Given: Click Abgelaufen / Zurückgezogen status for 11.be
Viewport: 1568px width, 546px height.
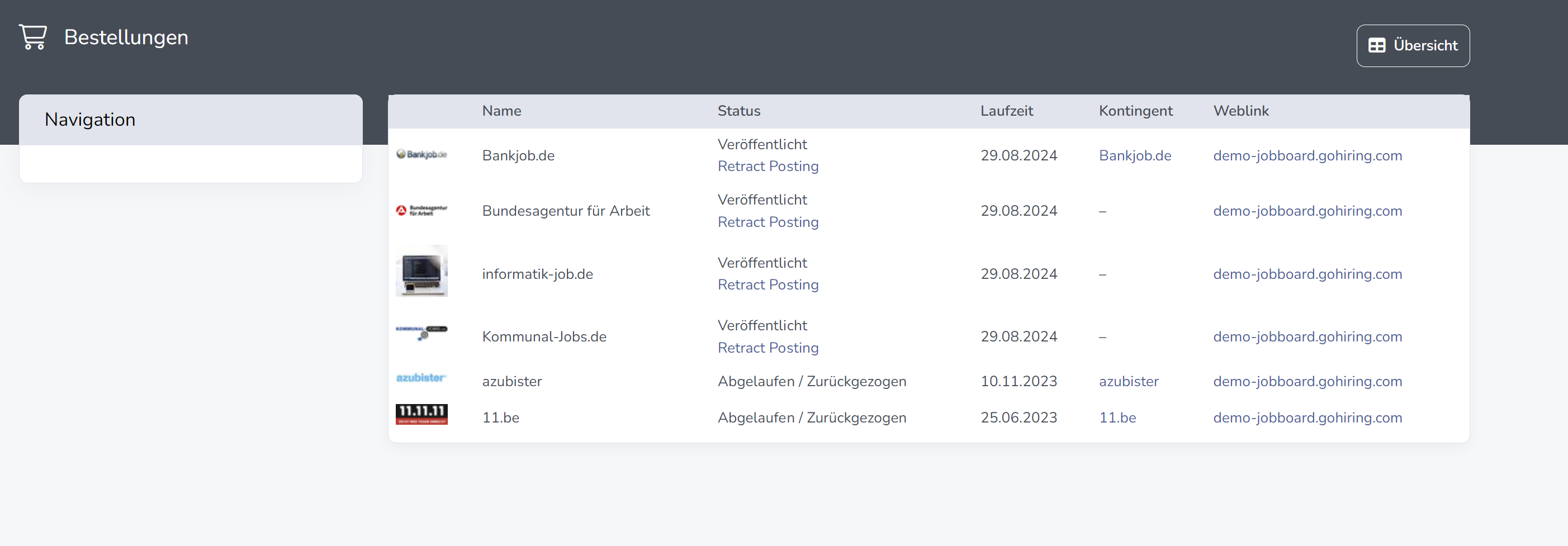Looking at the screenshot, I should [x=812, y=417].
